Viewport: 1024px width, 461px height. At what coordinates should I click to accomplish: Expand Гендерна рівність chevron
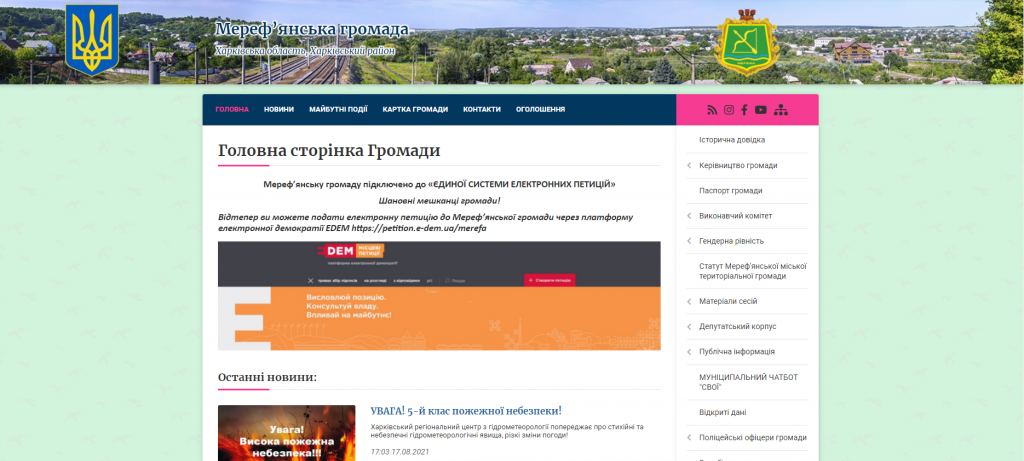[689, 241]
